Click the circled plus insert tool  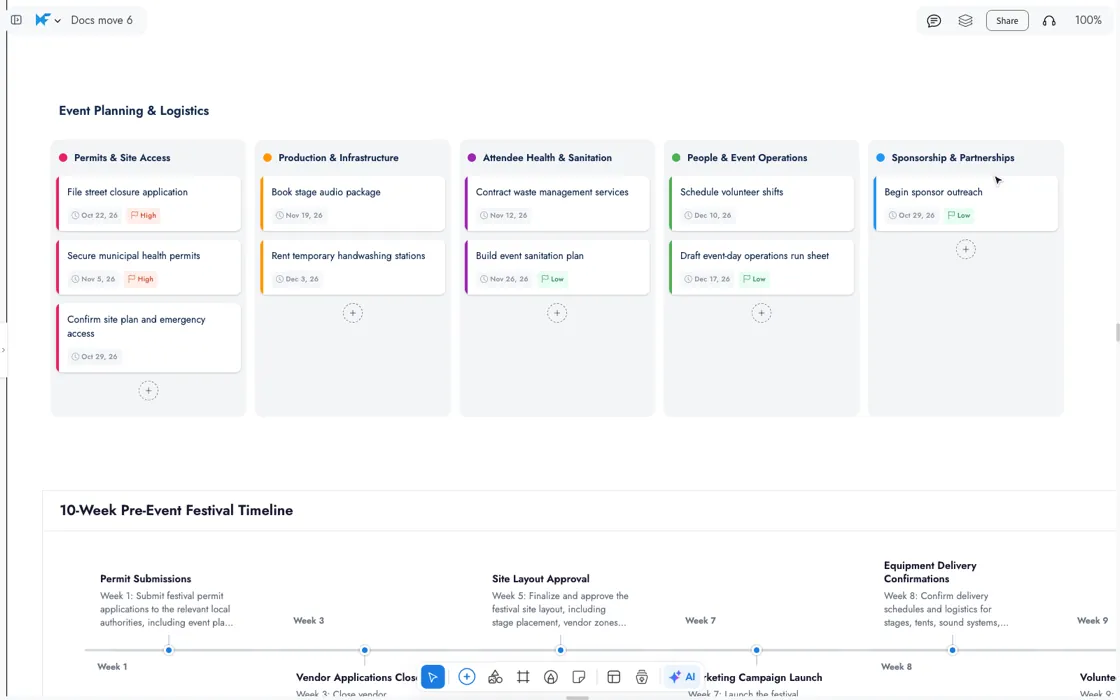[x=466, y=676]
